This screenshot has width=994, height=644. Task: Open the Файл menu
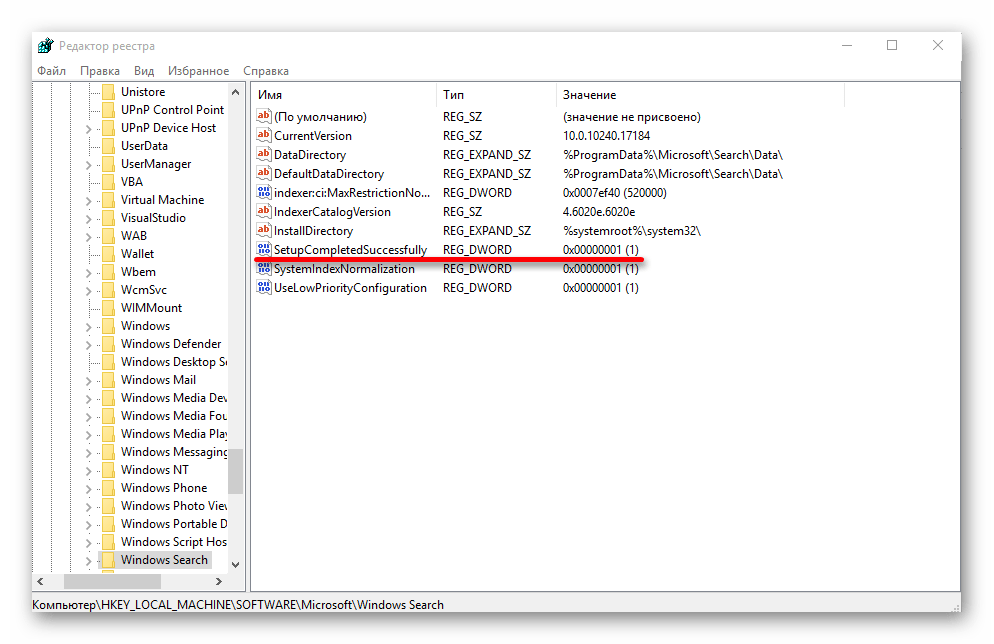click(52, 71)
